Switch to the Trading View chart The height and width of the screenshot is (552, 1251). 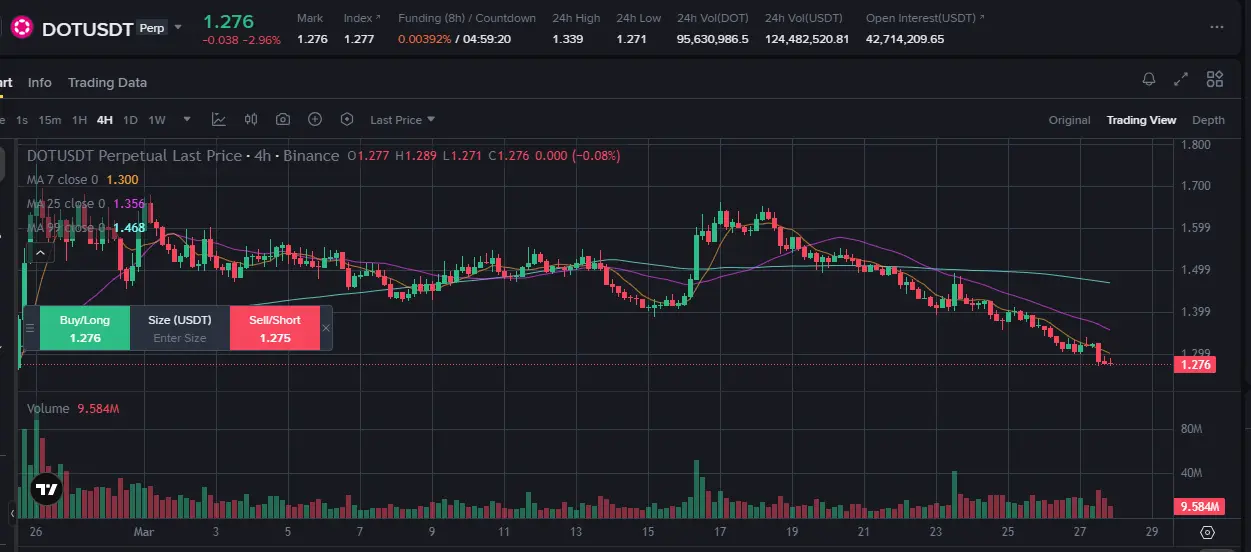tap(1141, 120)
